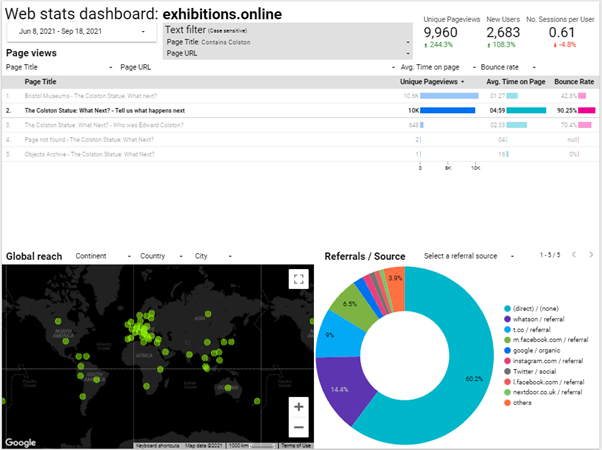Image resolution: width=602 pixels, height=450 pixels.
Task: Sort by Page Title column header
Action: click(x=40, y=82)
